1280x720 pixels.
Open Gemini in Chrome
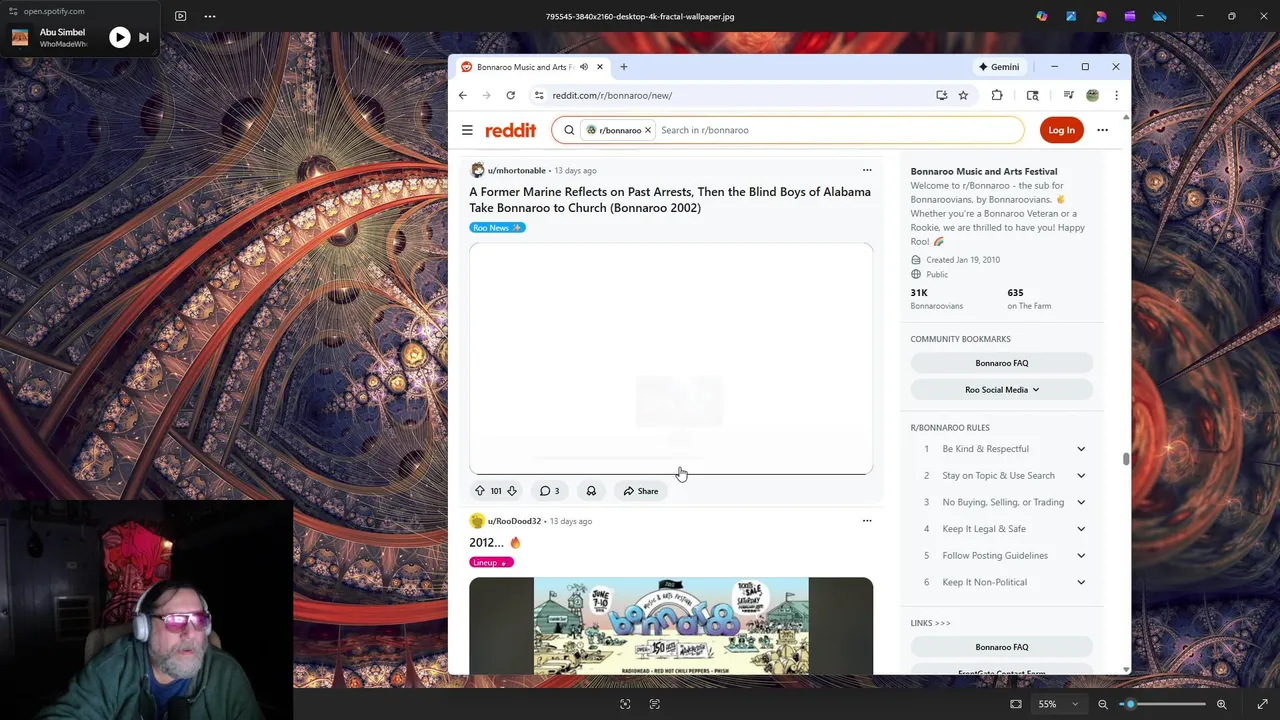(x=999, y=67)
